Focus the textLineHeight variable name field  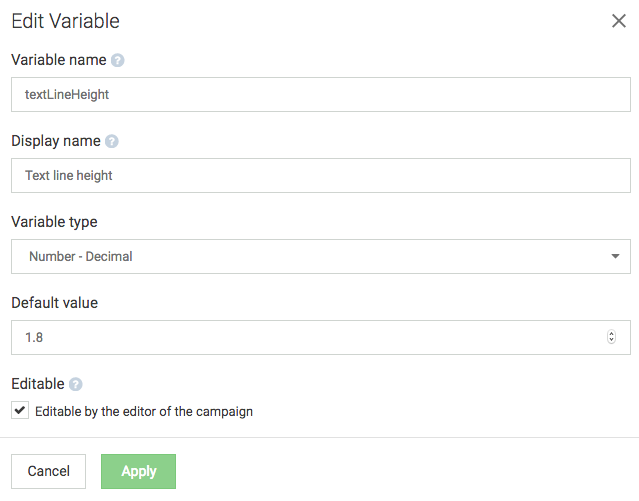[320, 95]
